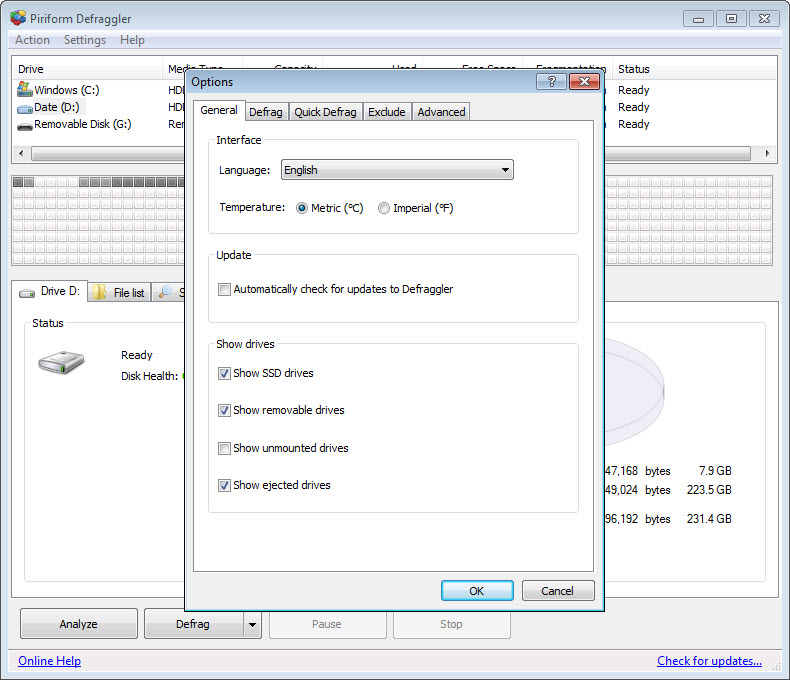Uncheck Show SSD drives
Viewport: 790px width, 680px height.
pos(224,373)
